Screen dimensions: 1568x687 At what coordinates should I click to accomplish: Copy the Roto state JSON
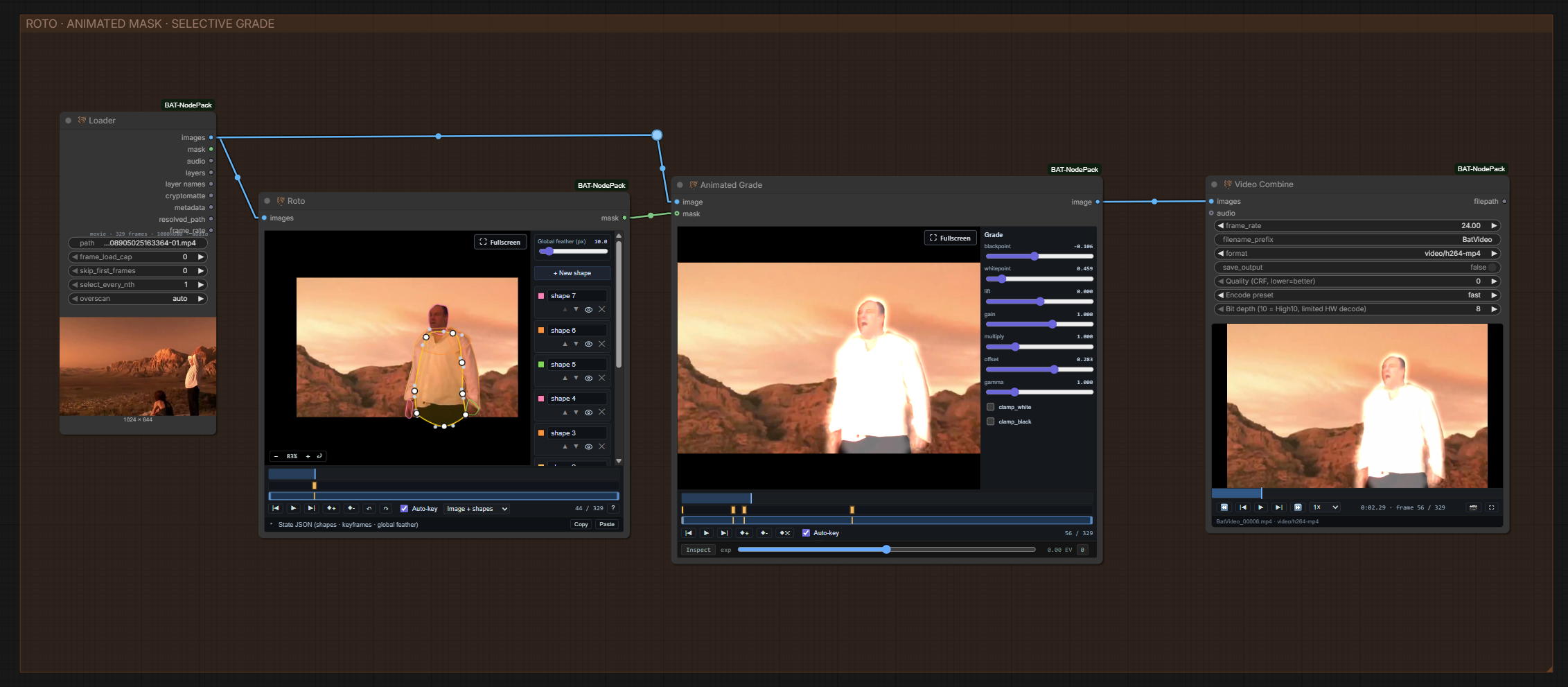(x=581, y=524)
